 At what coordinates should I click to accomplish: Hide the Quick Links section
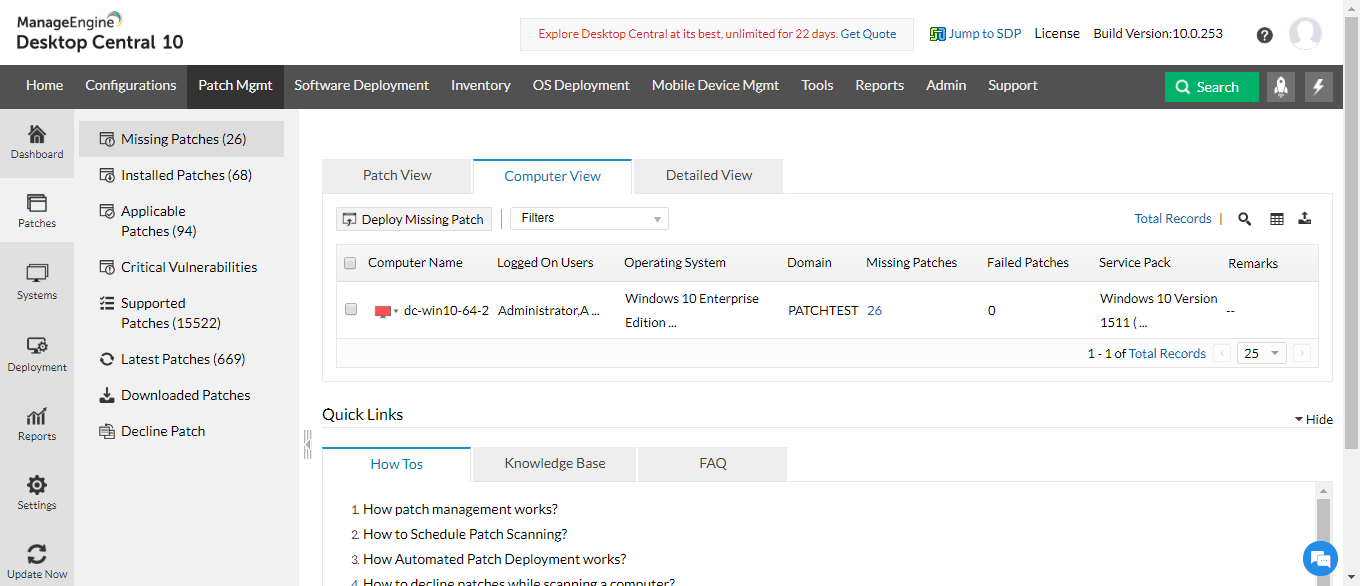pos(1313,419)
